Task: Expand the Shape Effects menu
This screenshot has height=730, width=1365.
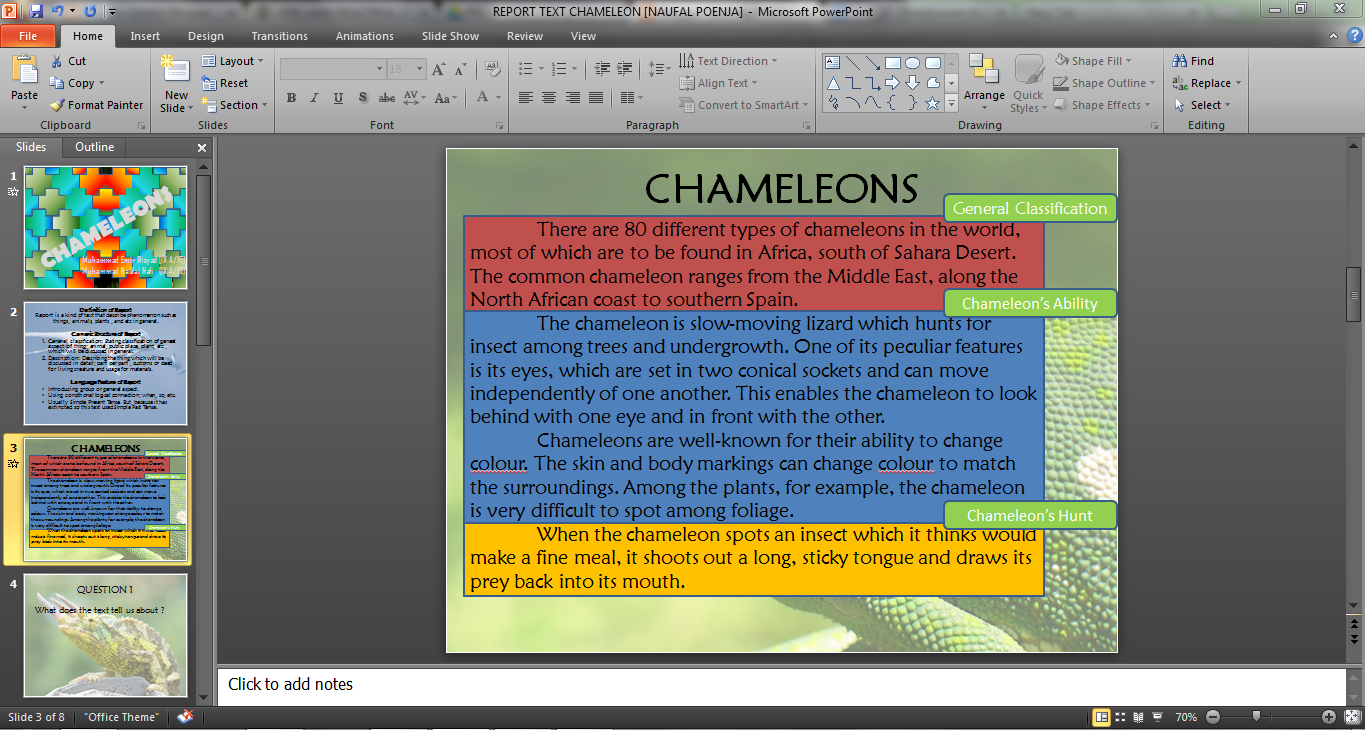Action: point(1102,105)
